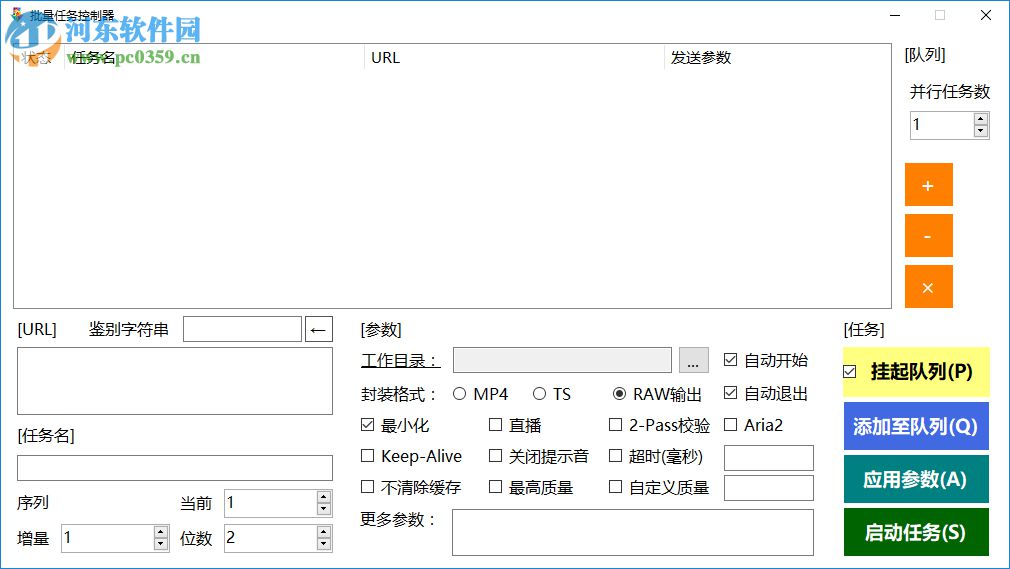Click the 超时(毫秒) value input field

(769, 458)
